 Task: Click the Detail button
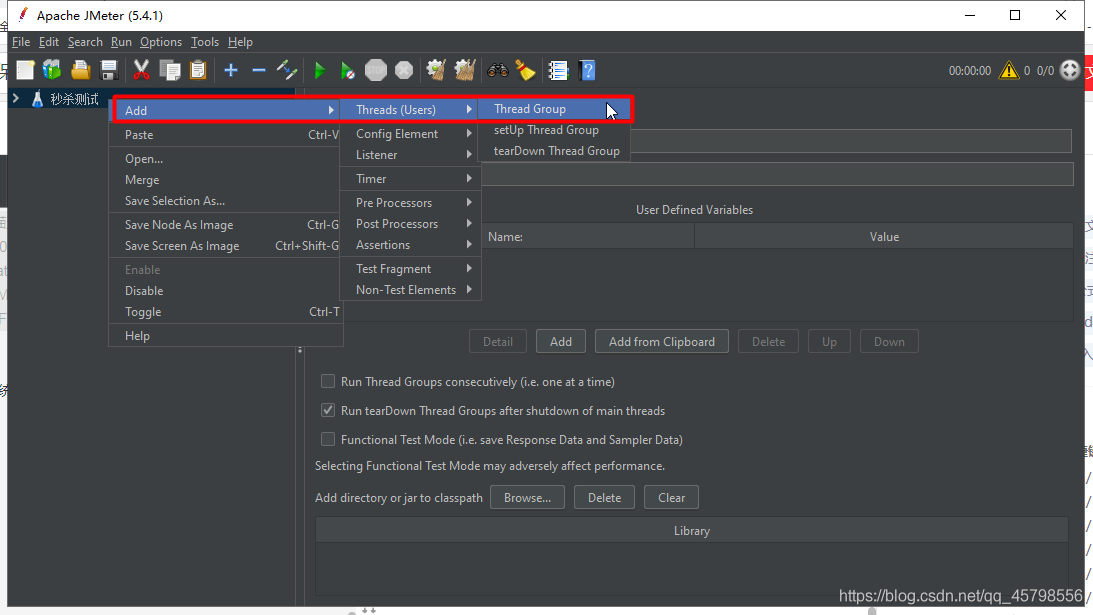[498, 342]
